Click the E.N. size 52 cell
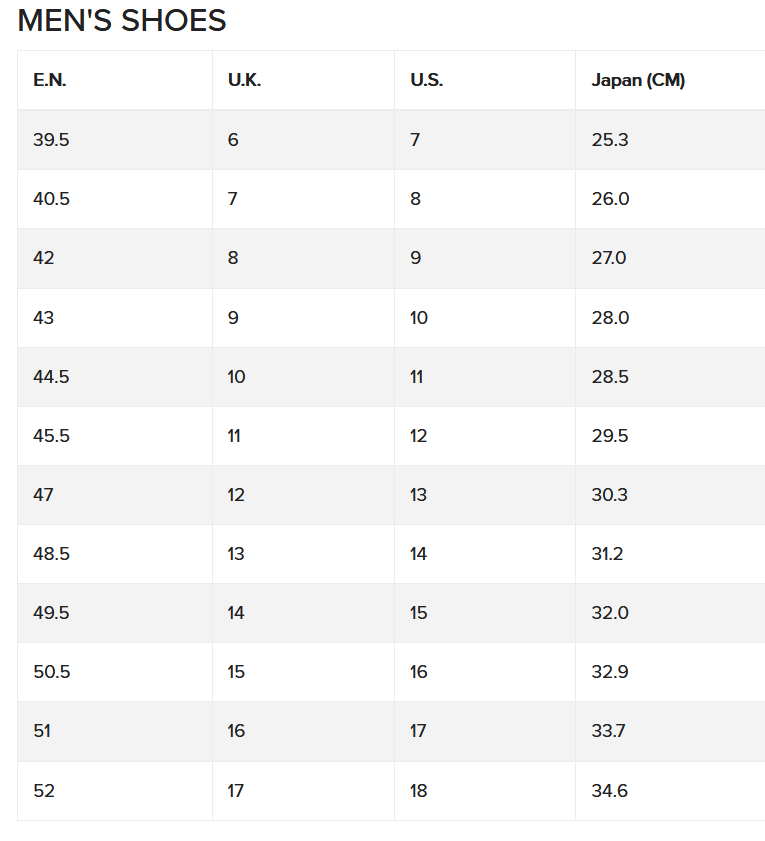 pos(115,791)
